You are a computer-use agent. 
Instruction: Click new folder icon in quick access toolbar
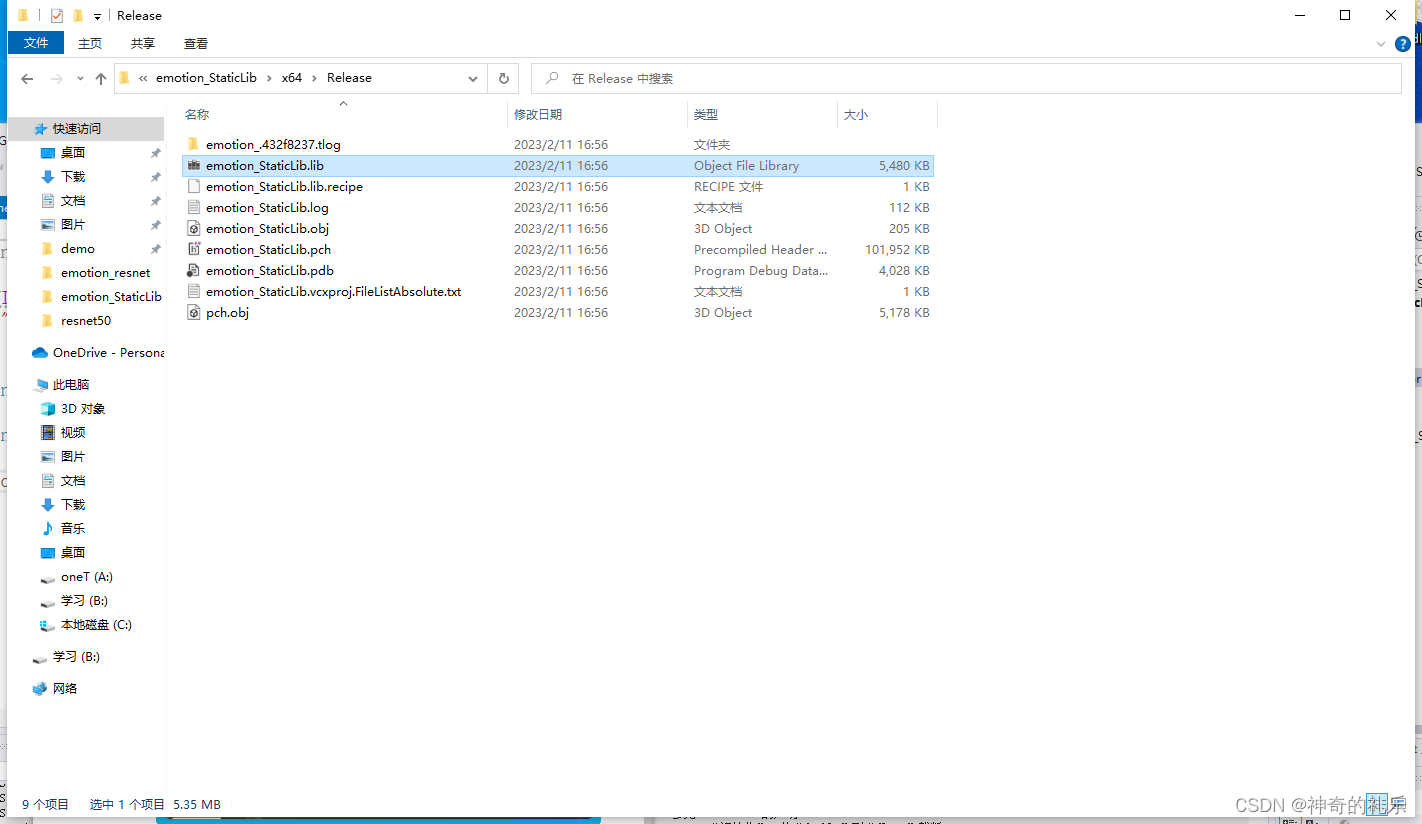[x=78, y=15]
